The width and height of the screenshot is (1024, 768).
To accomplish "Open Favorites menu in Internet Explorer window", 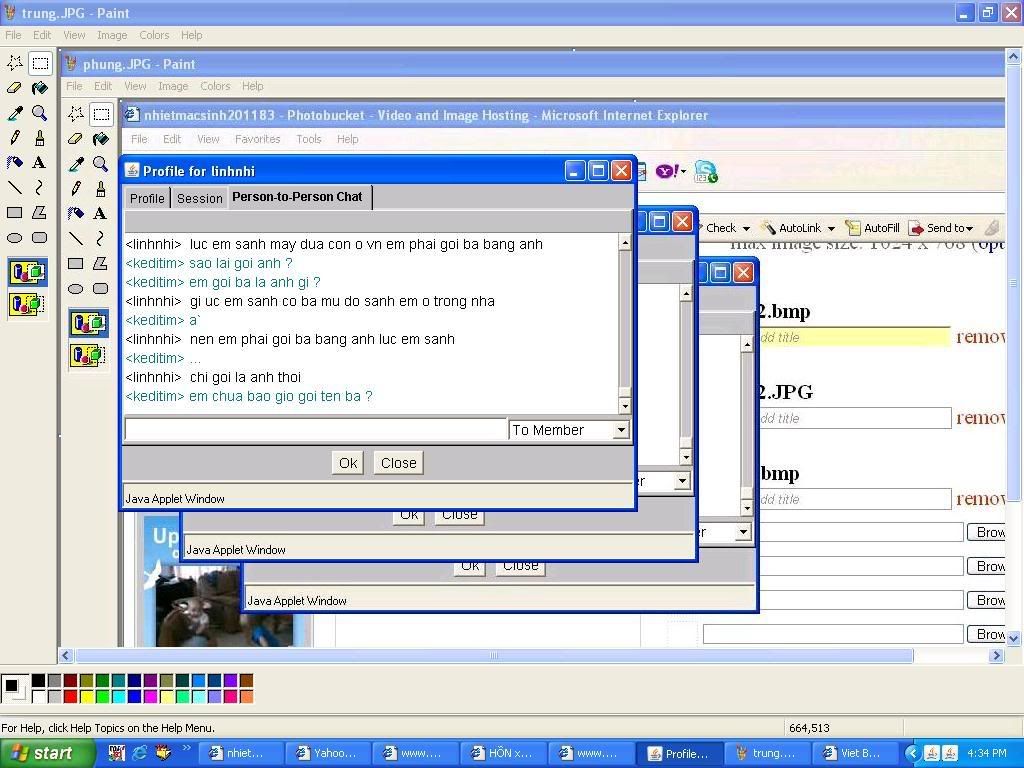I will tap(257, 139).
